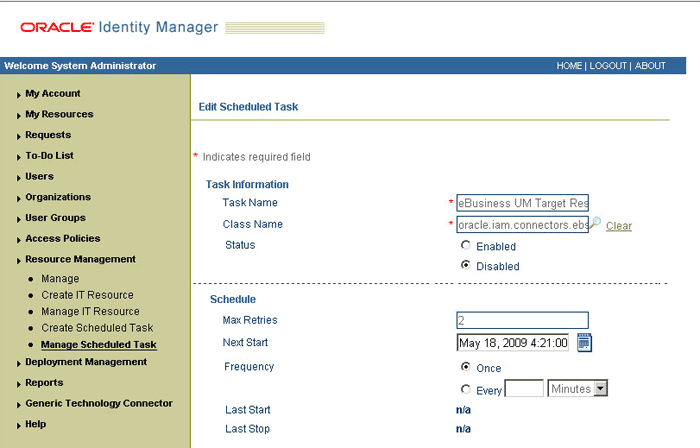
Task: Expand the User Groups menu arrow
Action: point(19,219)
